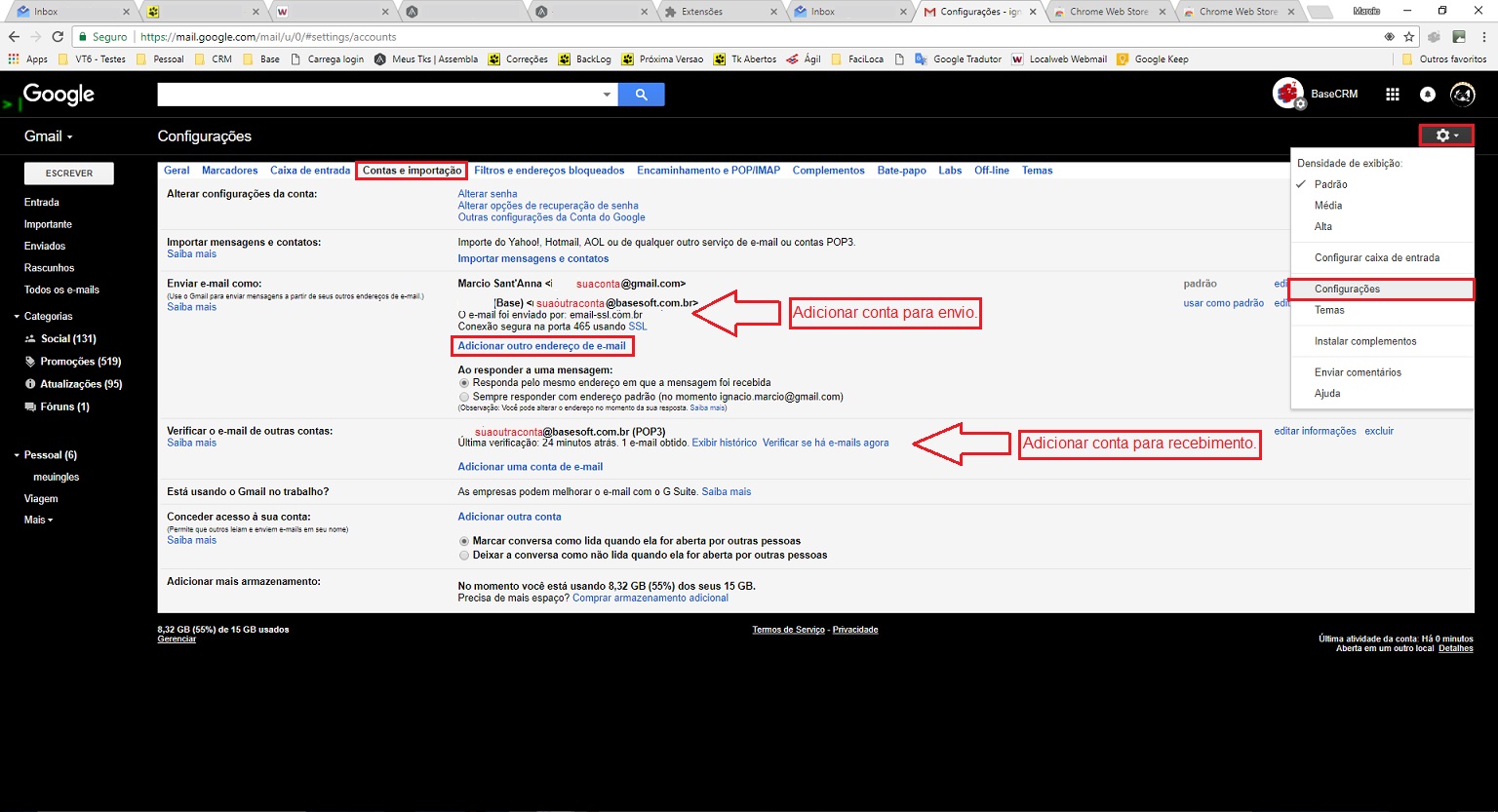Click Adicionar outro endereço de e-mail
The image size is (1498, 812).
(542, 346)
